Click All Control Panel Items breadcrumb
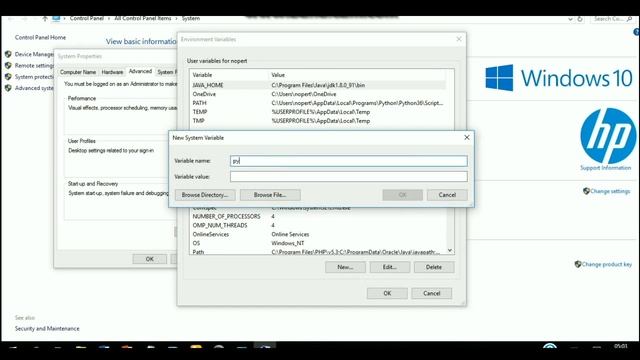Screen dimensions: 640x360 pyautogui.click(x=143, y=18)
